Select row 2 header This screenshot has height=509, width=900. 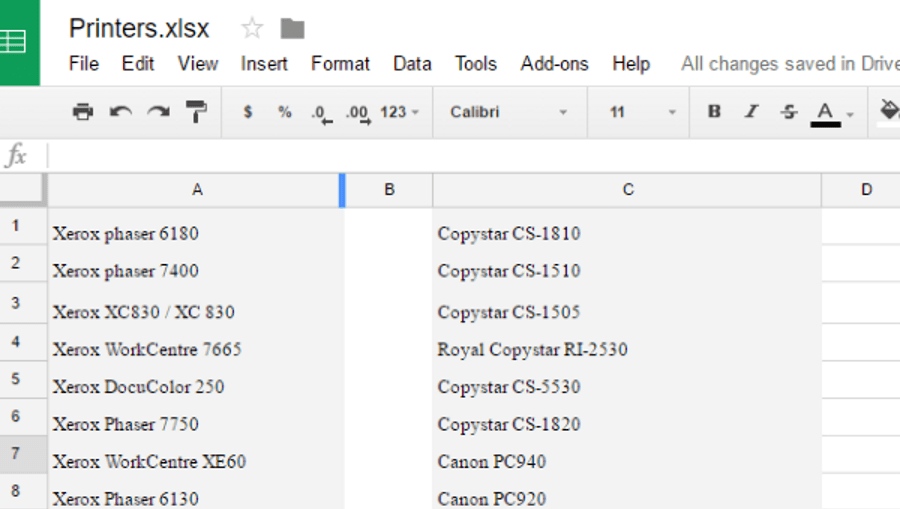pos(22,263)
